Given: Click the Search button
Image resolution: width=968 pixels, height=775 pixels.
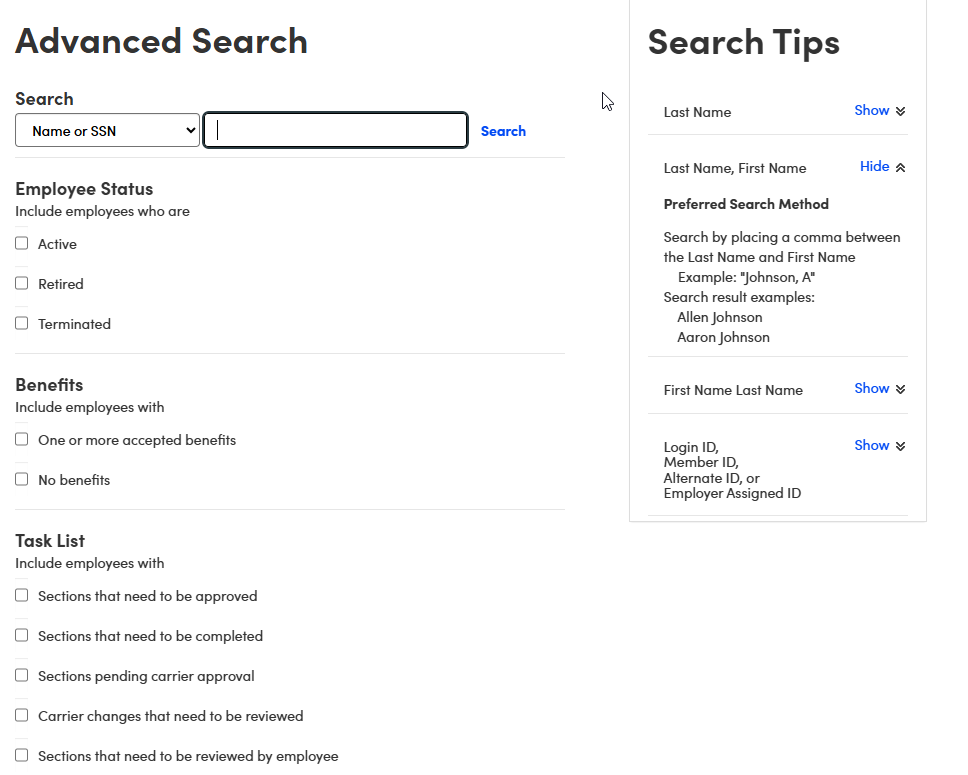Looking at the screenshot, I should [x=503, y=130].
